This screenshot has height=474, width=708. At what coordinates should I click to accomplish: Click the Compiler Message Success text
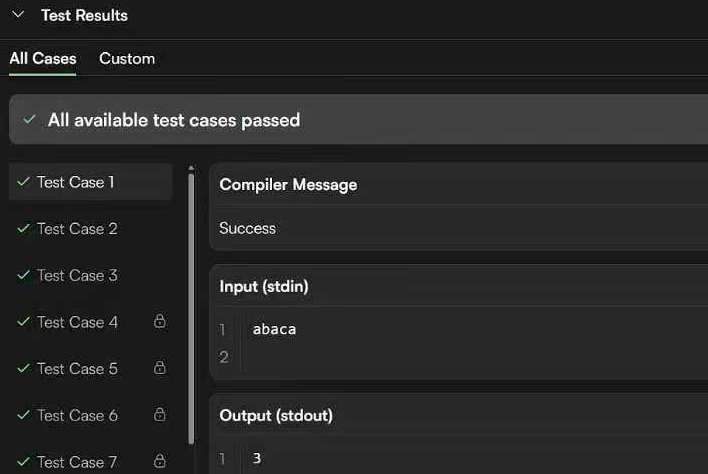click(x=248, y=229)
